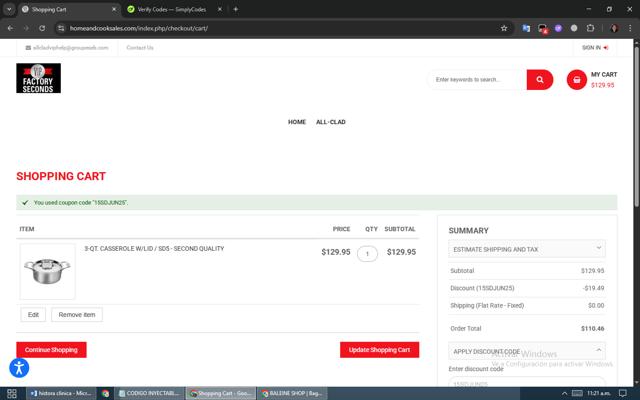640x400 pixels.
Task: Open historia clinica Word taskbar item
Action: (x=62, y=393)
